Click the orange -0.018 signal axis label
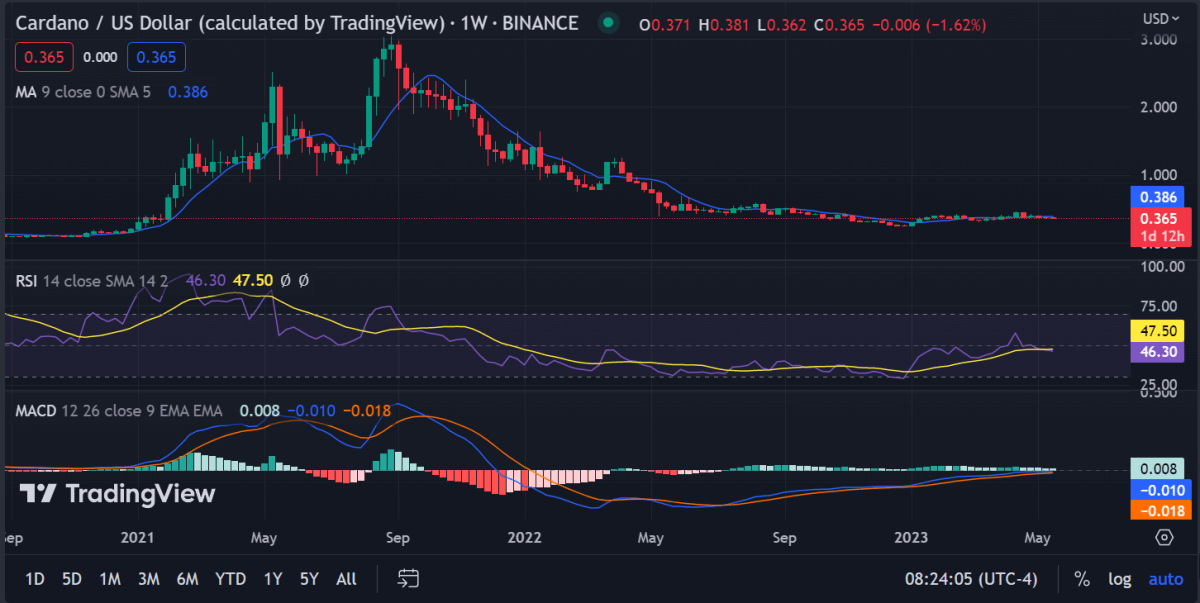 [1160, 510]
